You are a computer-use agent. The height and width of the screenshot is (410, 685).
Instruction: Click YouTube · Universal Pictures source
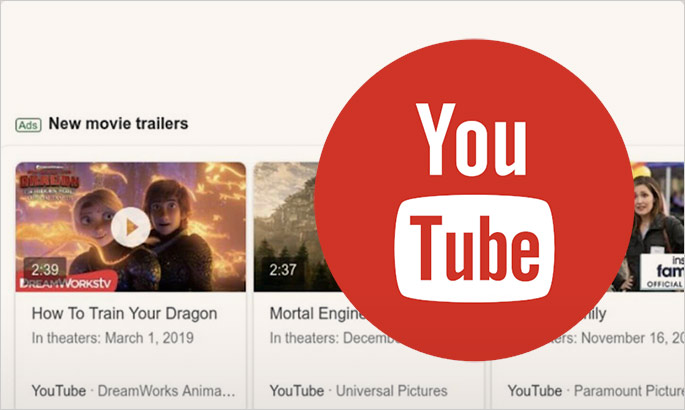point(358,391)
